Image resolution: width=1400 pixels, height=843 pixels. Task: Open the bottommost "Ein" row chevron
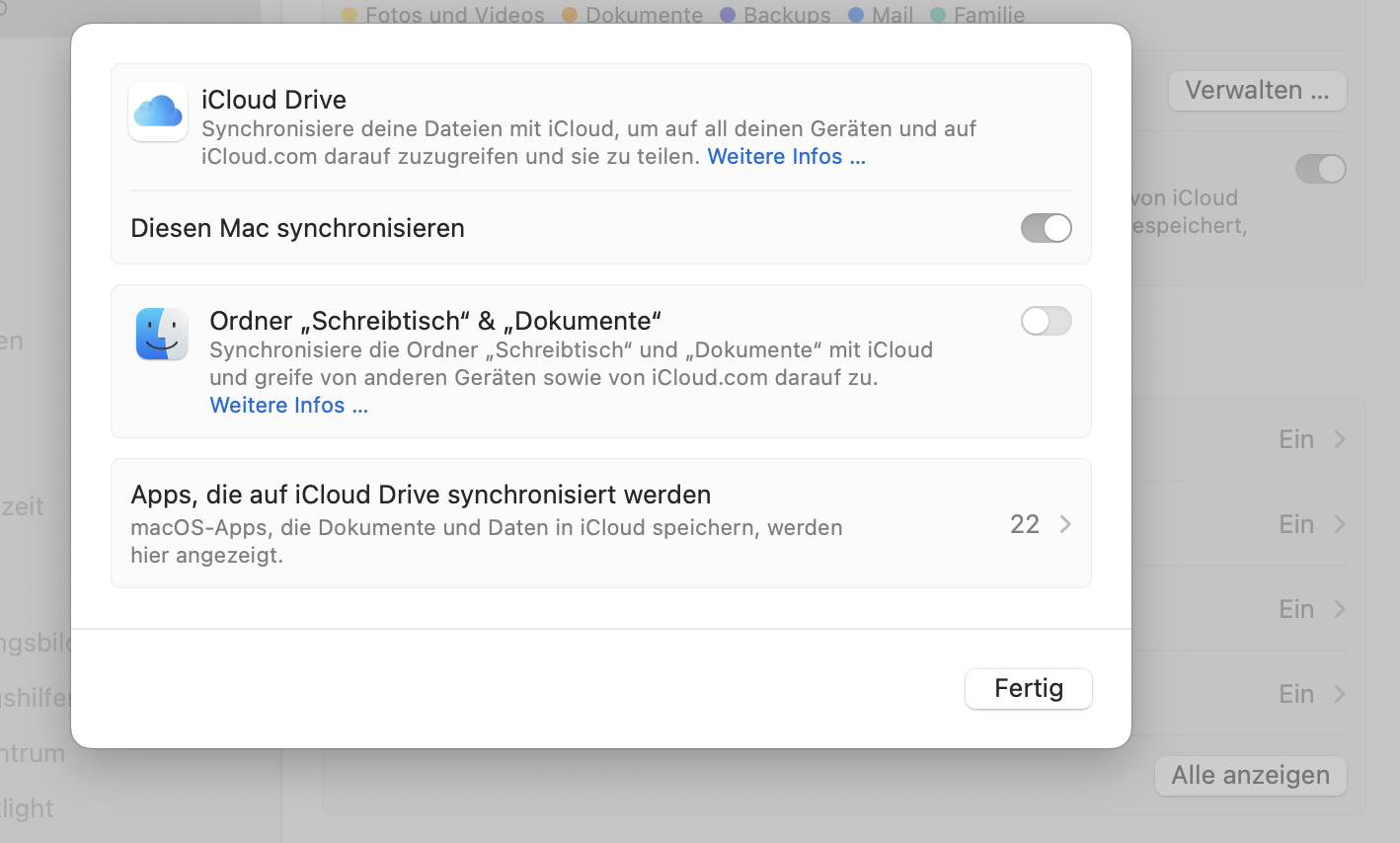pyautogui.click(x=1340, y=694)
